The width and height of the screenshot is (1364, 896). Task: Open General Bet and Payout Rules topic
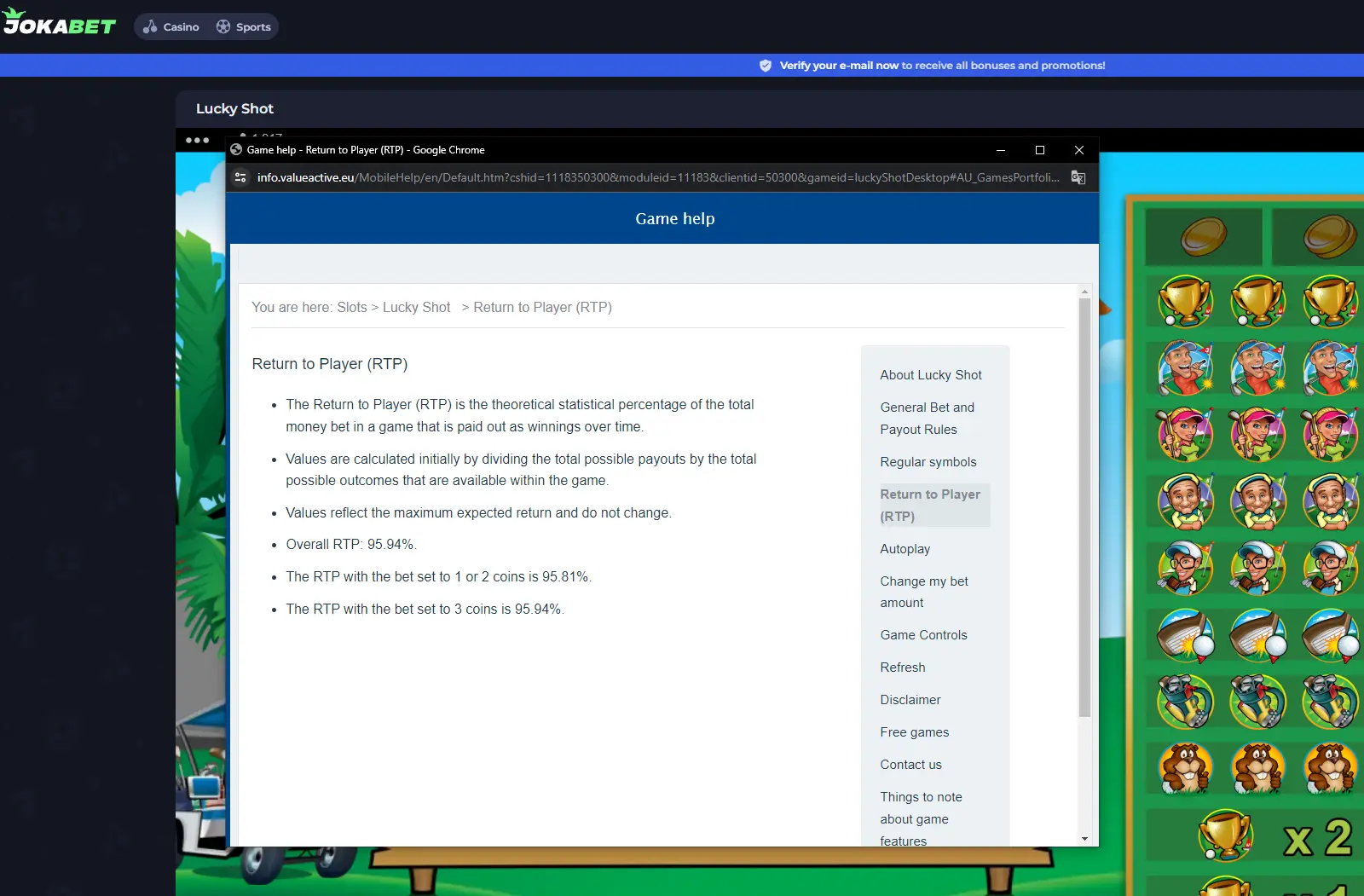point(928,419)
